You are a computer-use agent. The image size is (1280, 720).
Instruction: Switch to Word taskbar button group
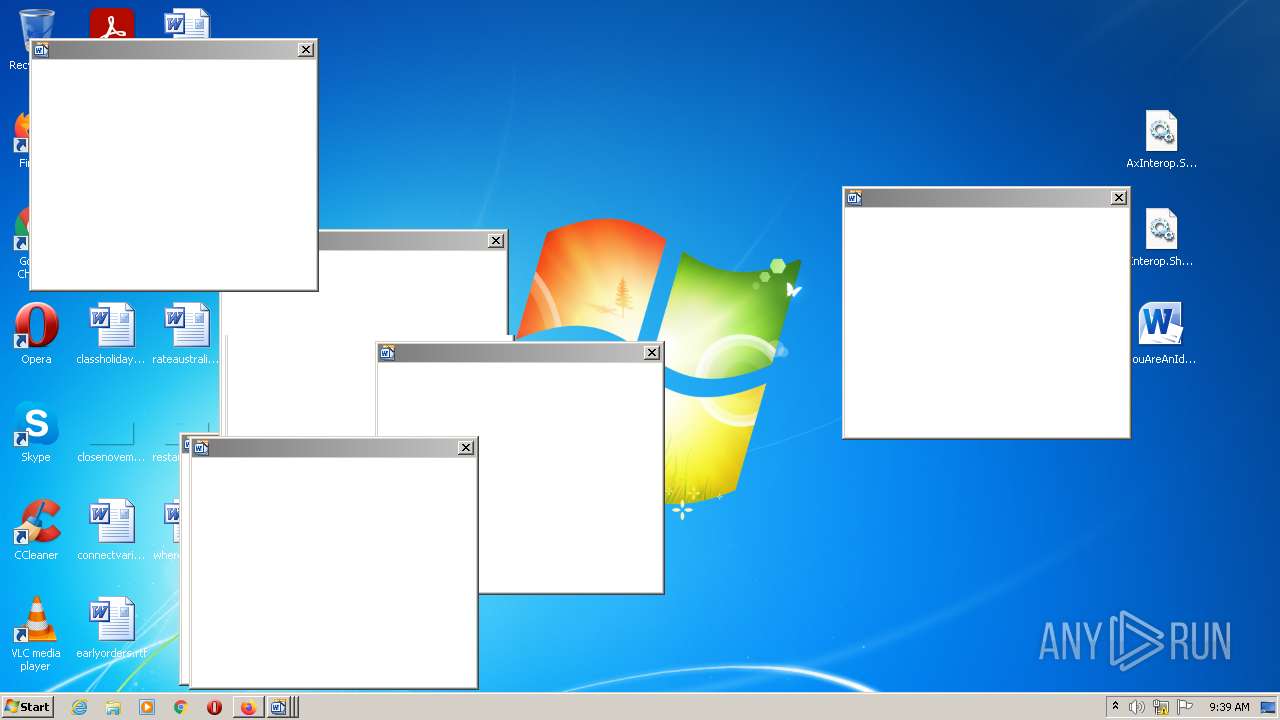(x=281, y=707)
